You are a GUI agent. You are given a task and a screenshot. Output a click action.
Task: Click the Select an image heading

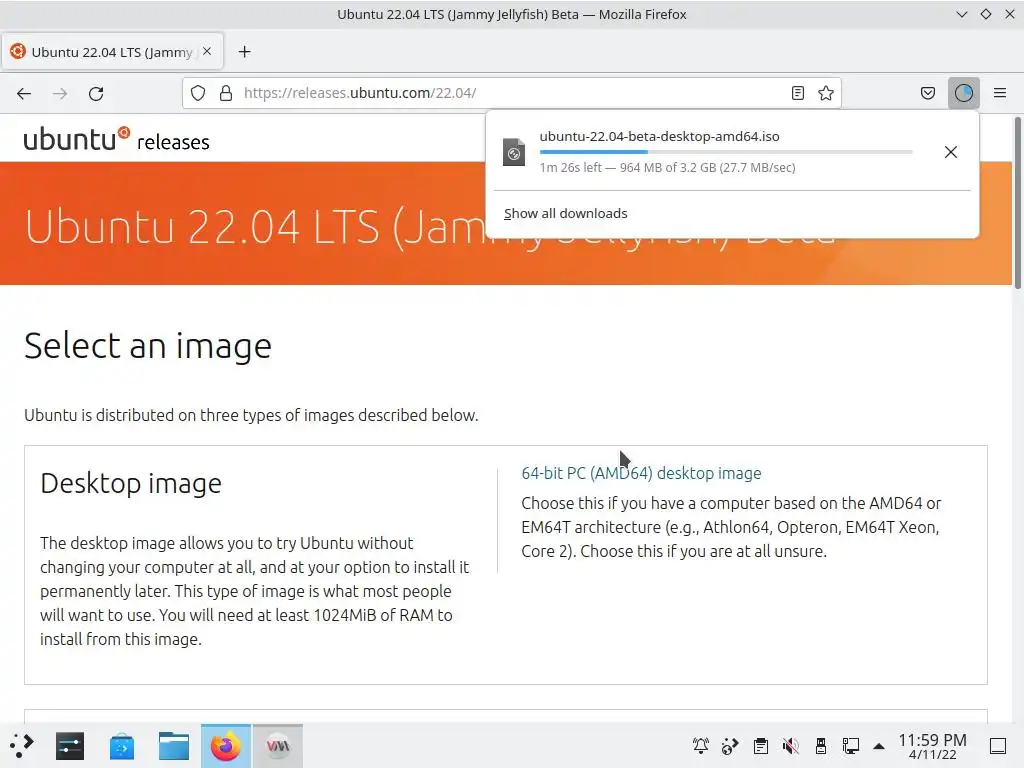pyautogui.click(x=148, y=345)
